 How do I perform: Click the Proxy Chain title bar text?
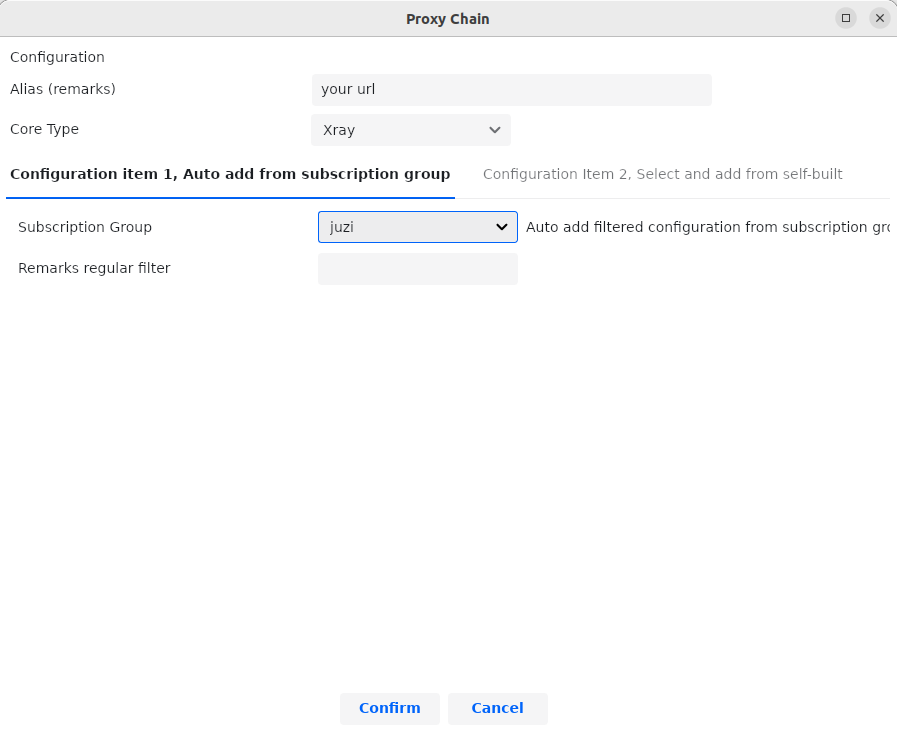[447, 19]
